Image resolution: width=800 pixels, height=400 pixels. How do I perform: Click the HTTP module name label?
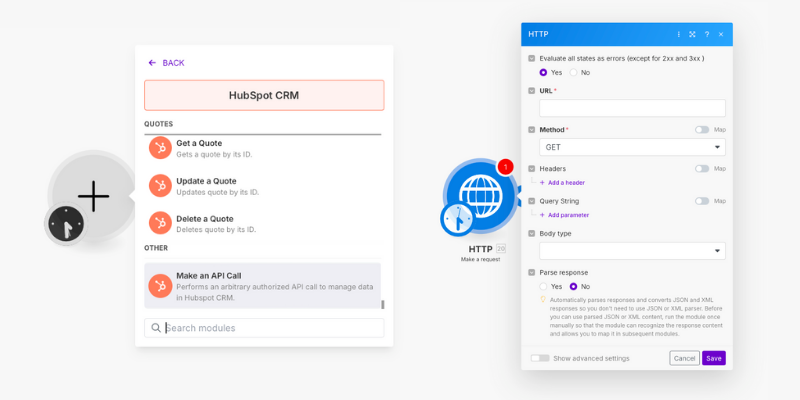480,249
